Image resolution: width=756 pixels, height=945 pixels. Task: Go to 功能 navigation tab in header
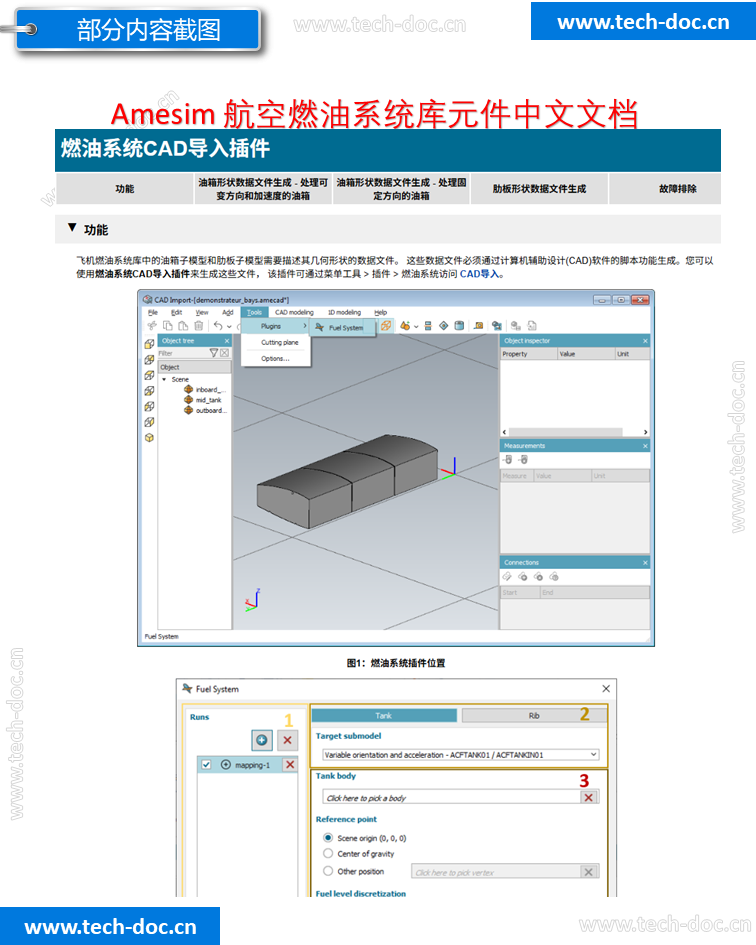pos(125,189)
